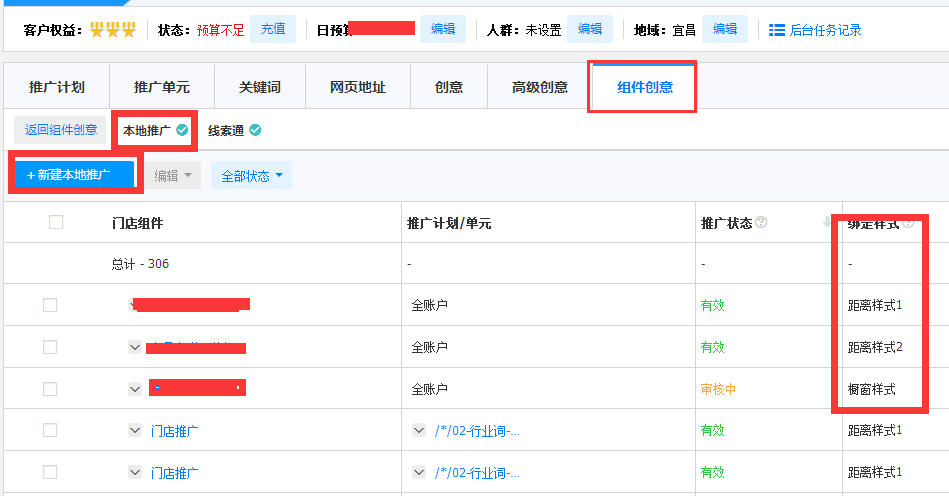Check first 门店推广 row checkbox

[50, 430]
